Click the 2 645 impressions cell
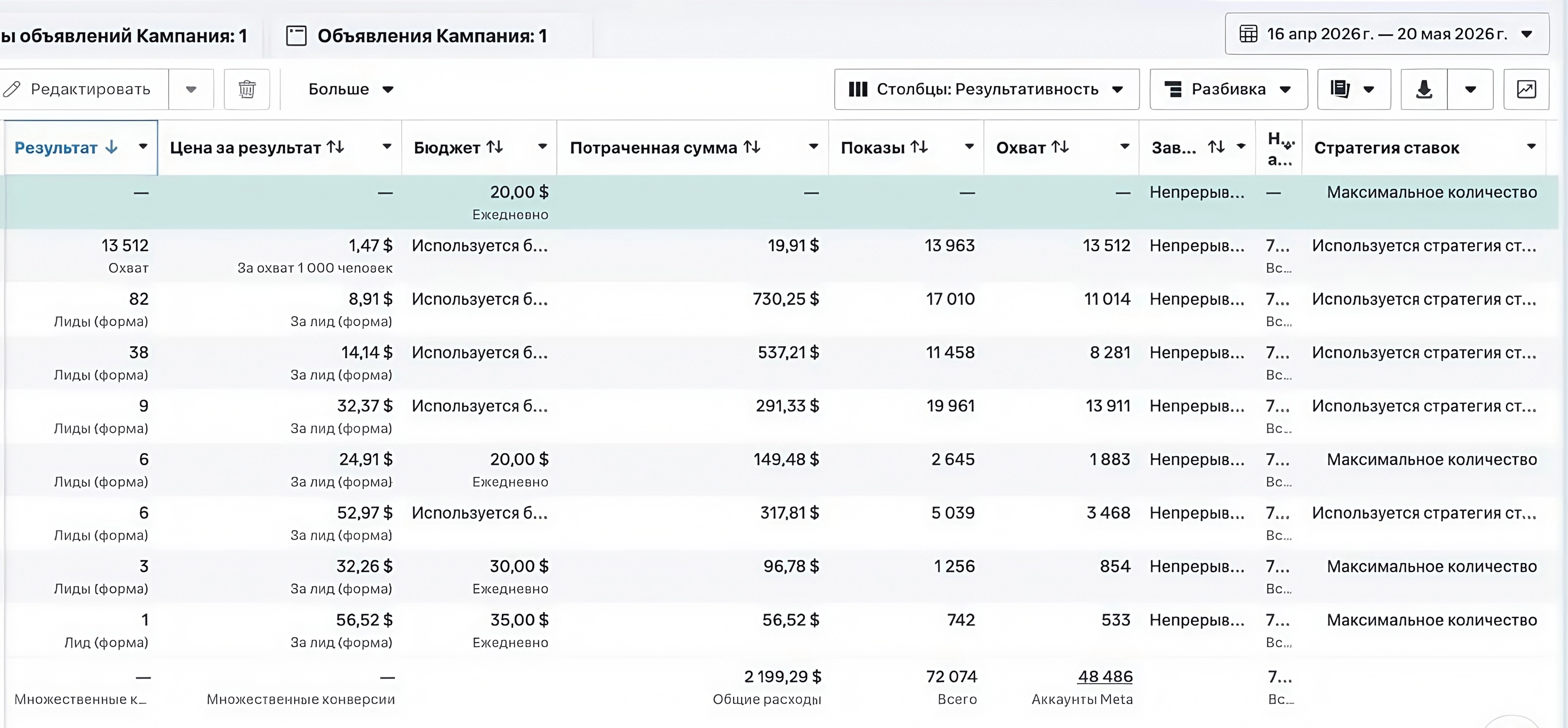The height and width of the screenshot is (728, 1568). click(953, 459)
